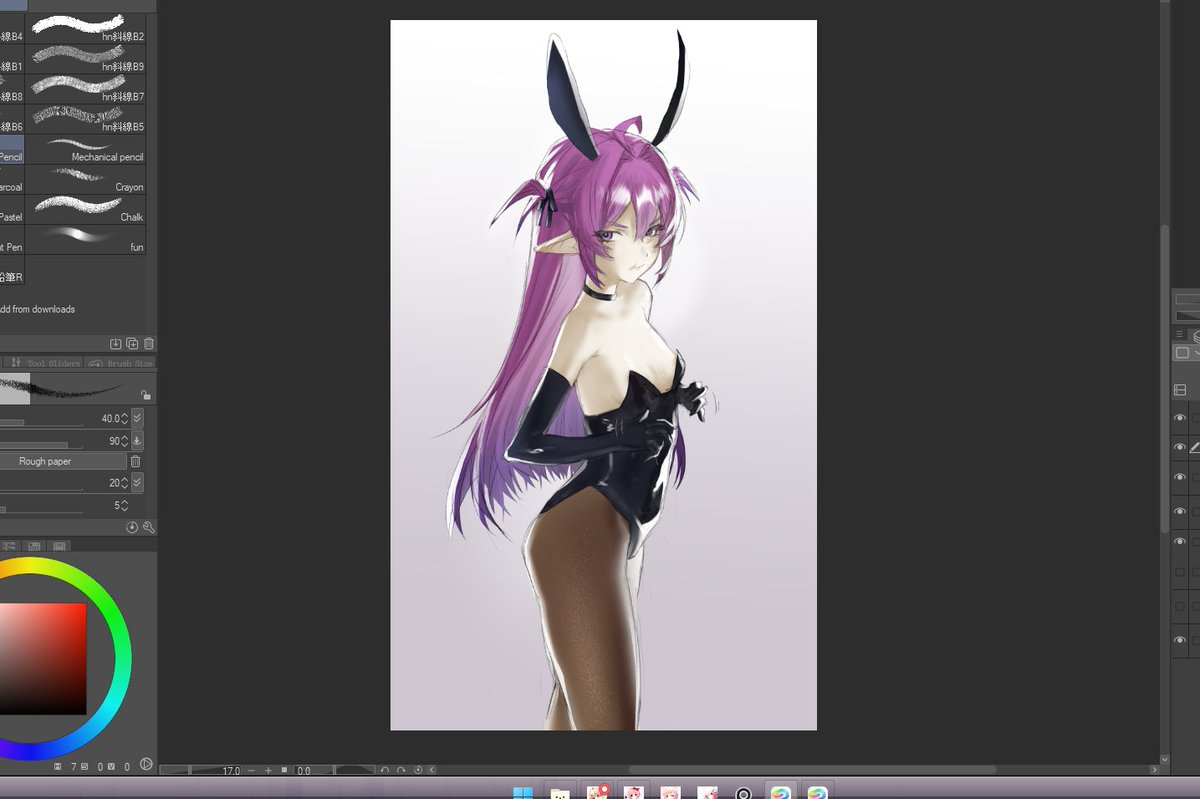Open the Add from downloads link
Screen dimensions: 1200x799
click(x=38, y=309)
